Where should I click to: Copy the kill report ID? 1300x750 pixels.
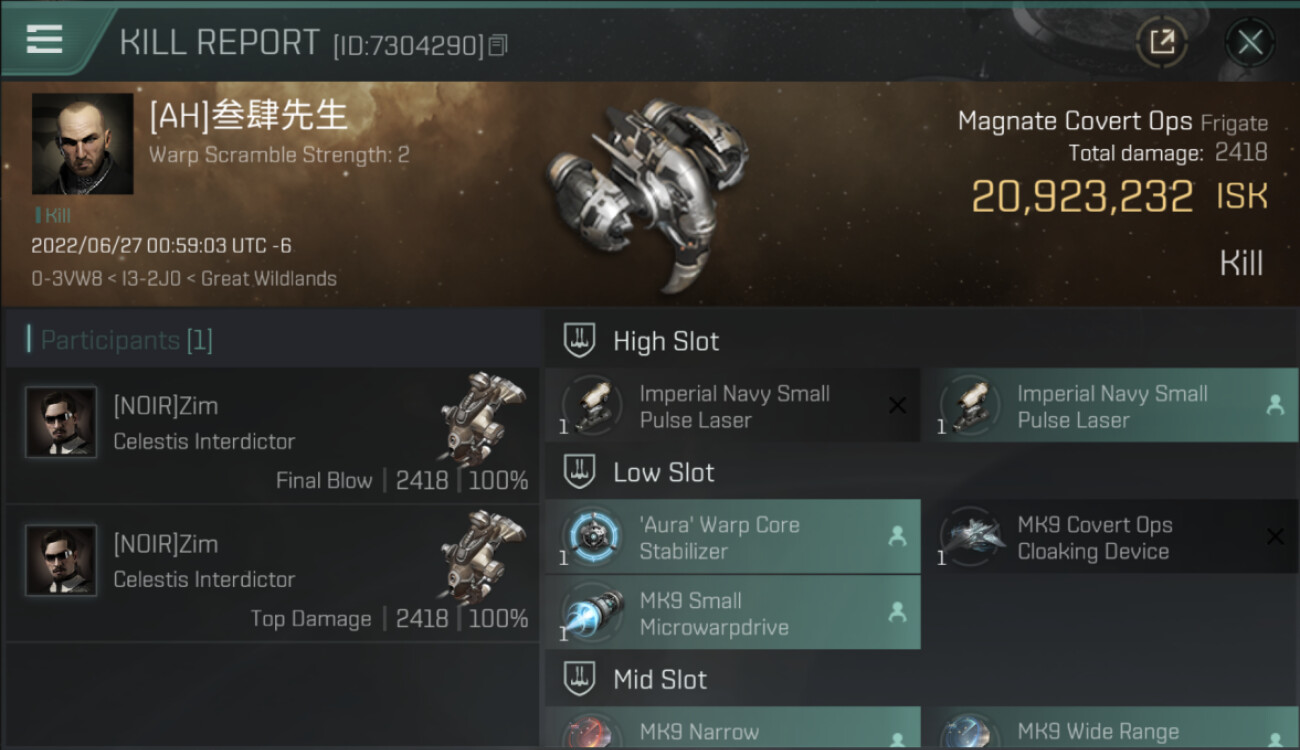[498, 45]
